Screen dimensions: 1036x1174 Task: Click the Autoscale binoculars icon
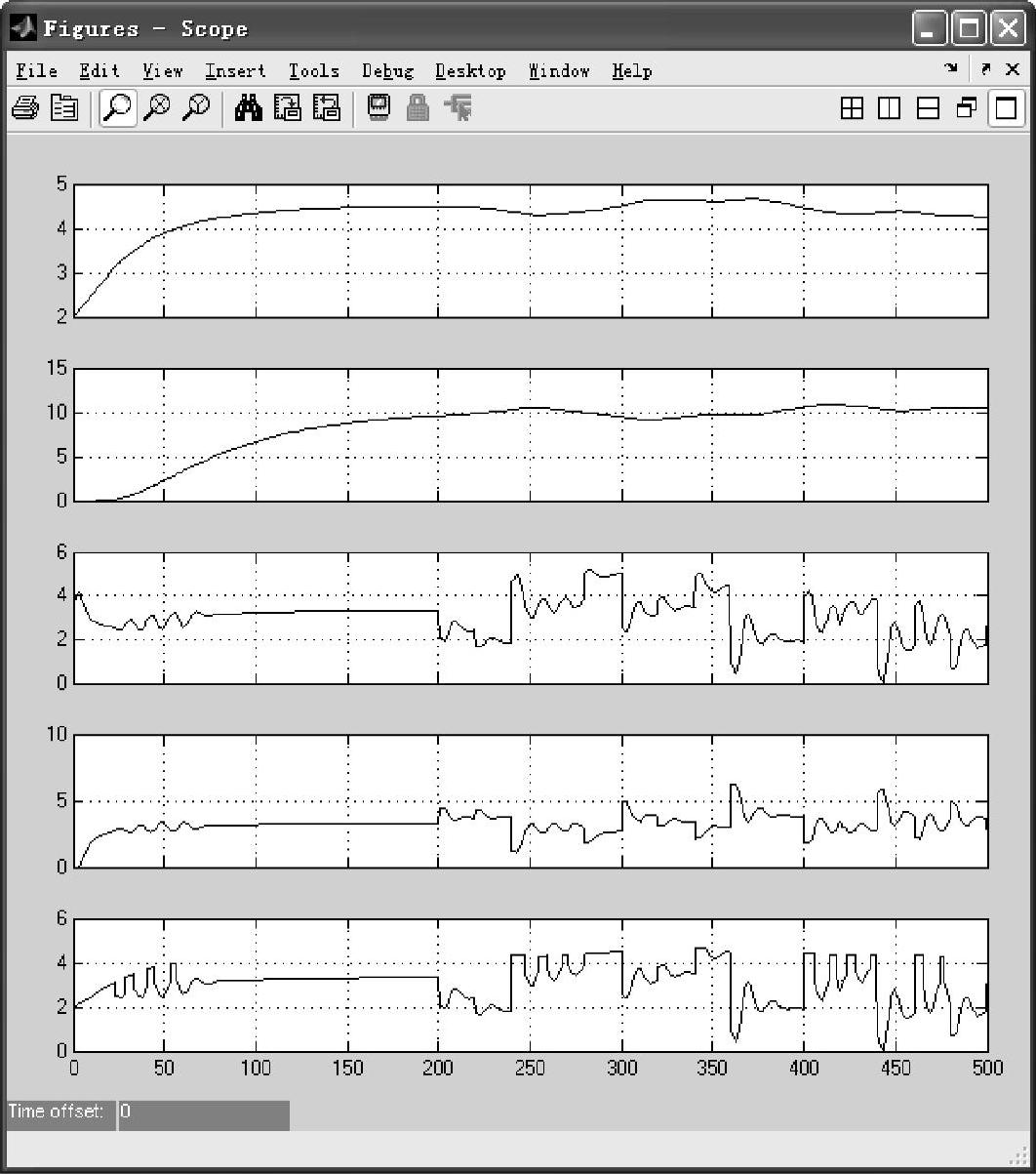coord(249,108)
